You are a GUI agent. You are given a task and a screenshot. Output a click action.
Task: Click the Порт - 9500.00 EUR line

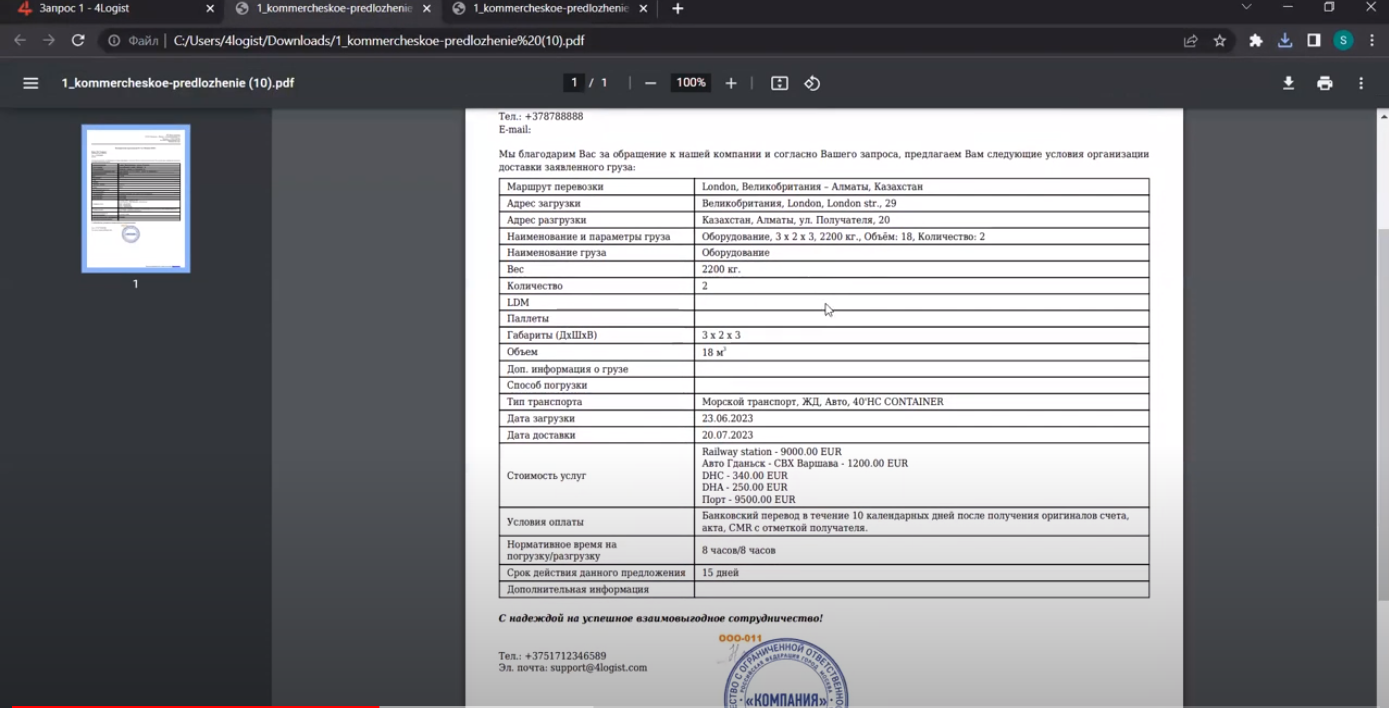point(749,500)
